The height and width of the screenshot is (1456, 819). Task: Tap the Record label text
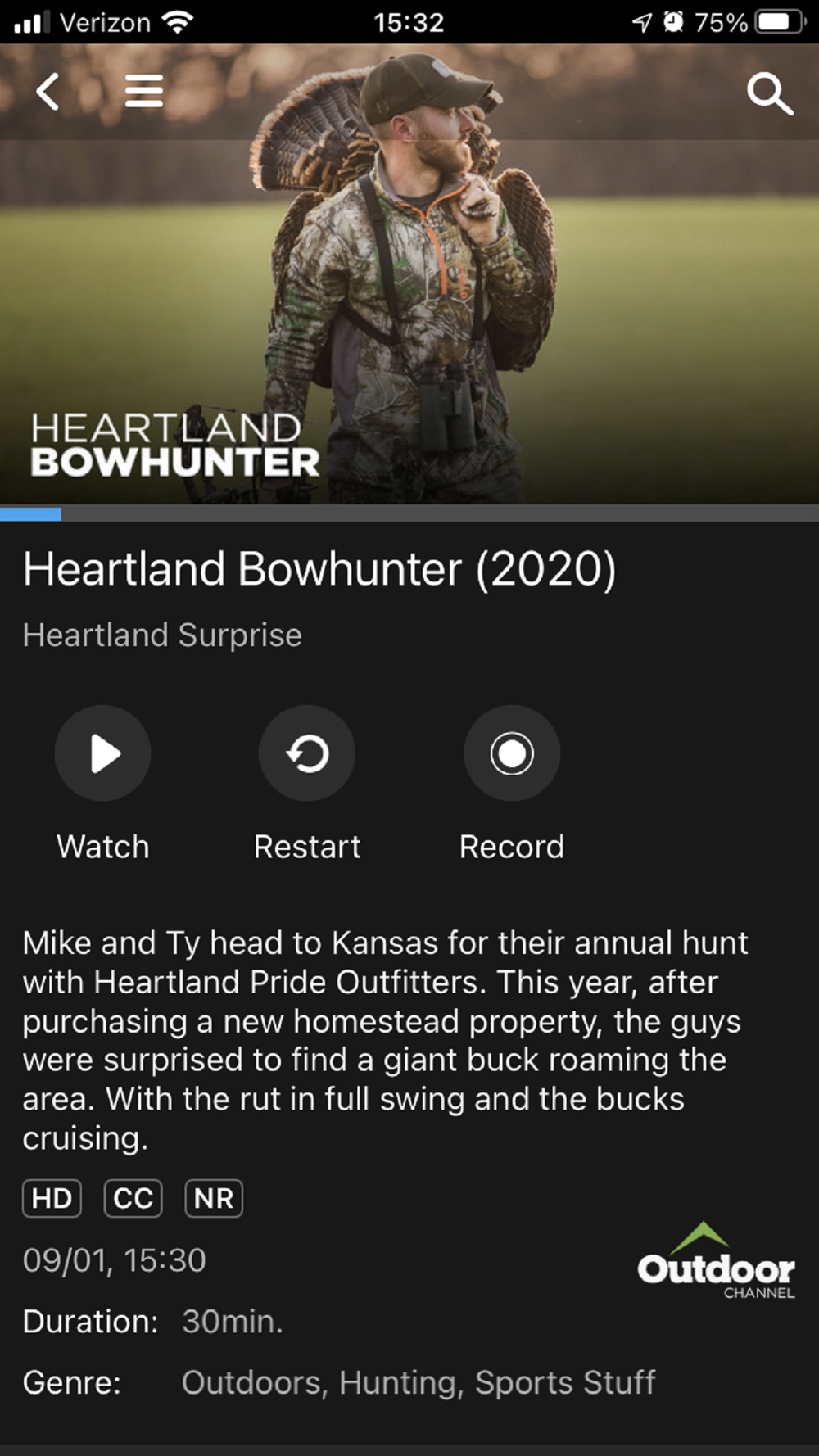click(x=512, y=847)
